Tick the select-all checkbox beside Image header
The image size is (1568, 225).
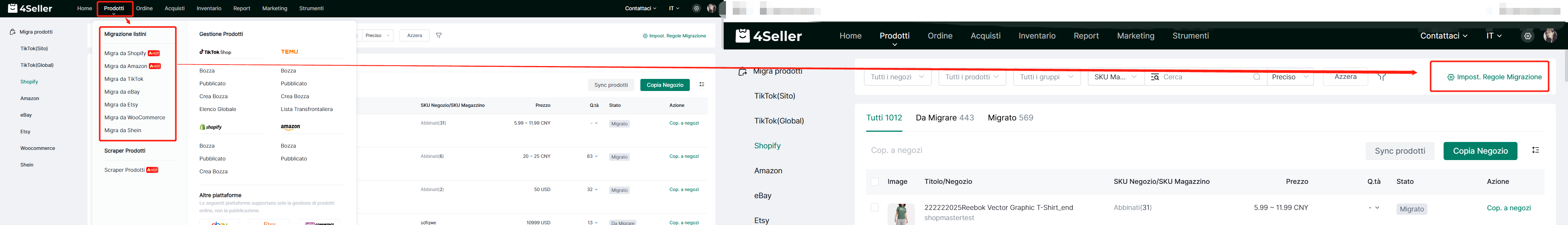[x=875, y=182]
